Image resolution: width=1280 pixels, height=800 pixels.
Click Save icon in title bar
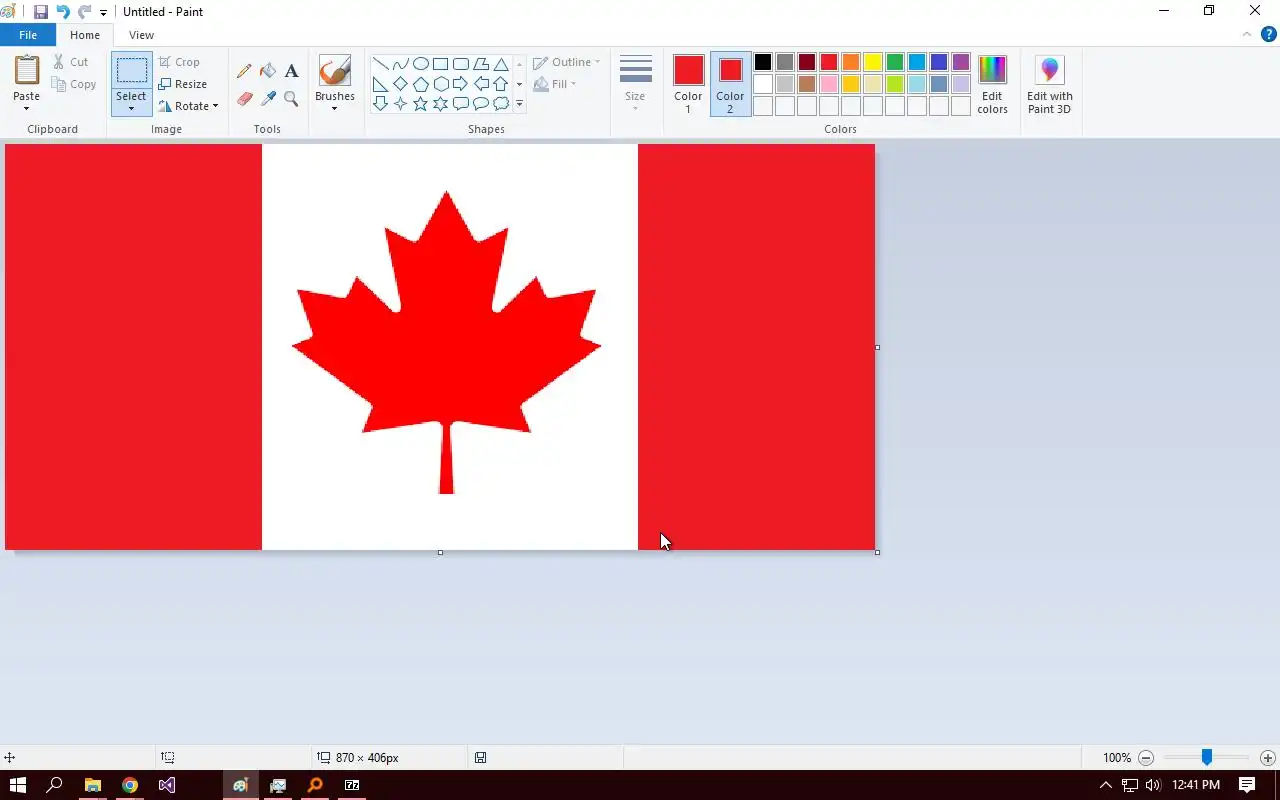click(x=41, y=12)
